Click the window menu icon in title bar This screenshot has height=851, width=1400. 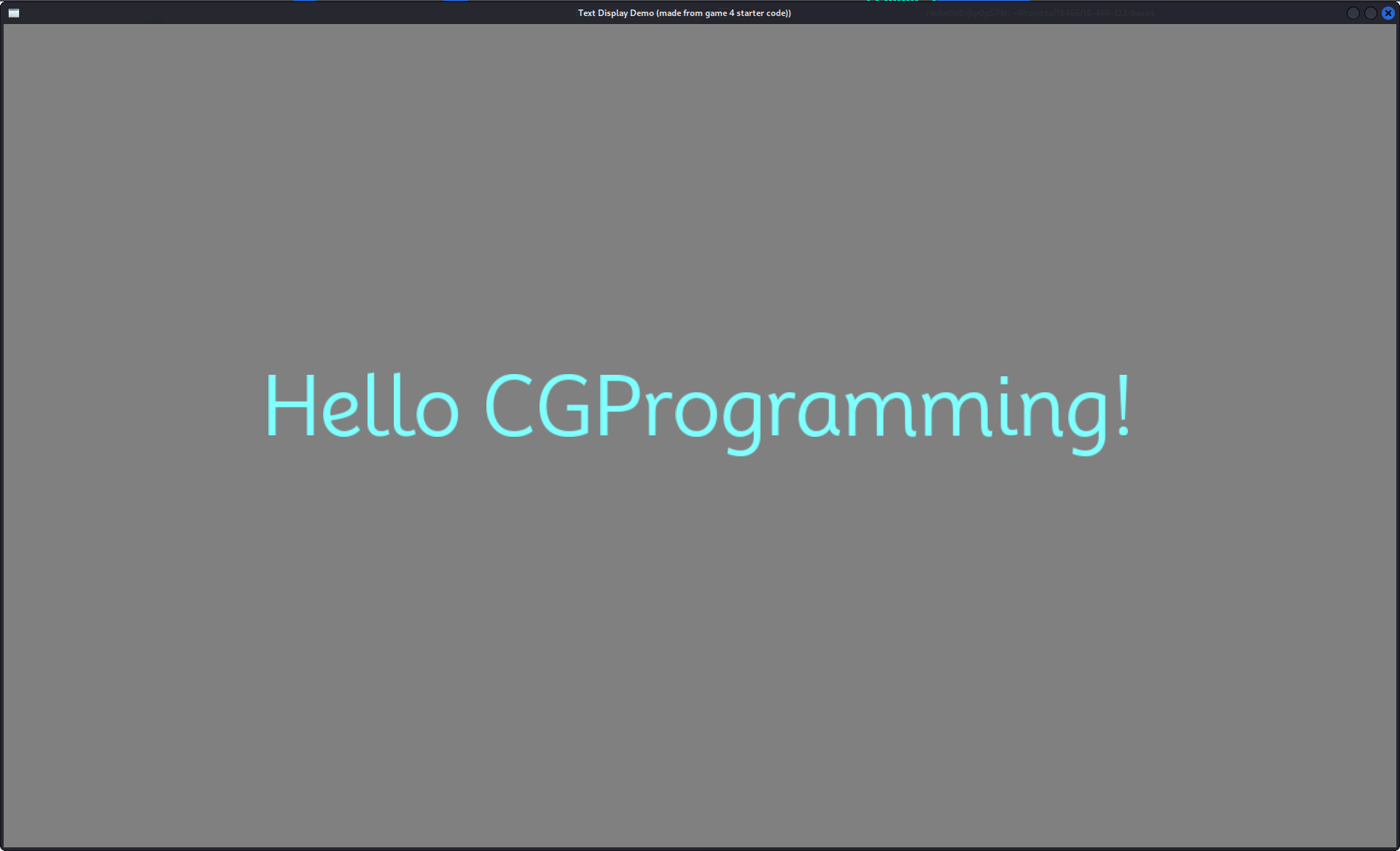point(14,13)
